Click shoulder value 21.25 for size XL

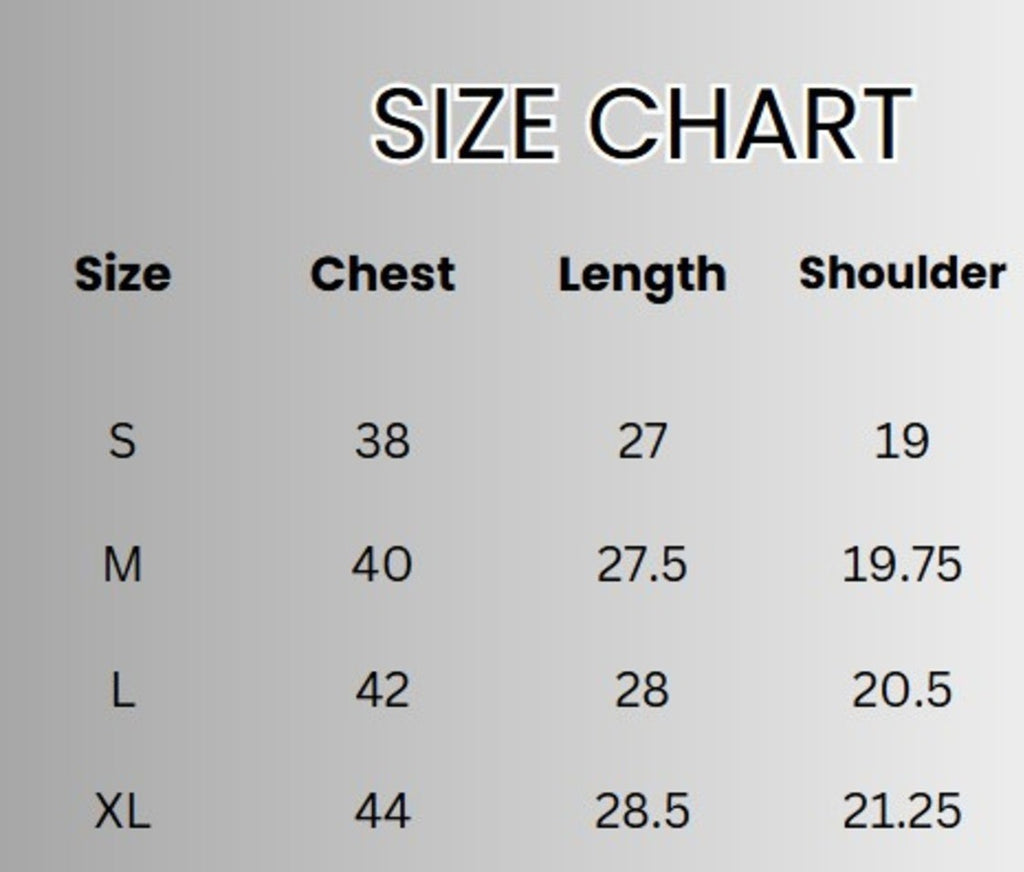(902, 811)
